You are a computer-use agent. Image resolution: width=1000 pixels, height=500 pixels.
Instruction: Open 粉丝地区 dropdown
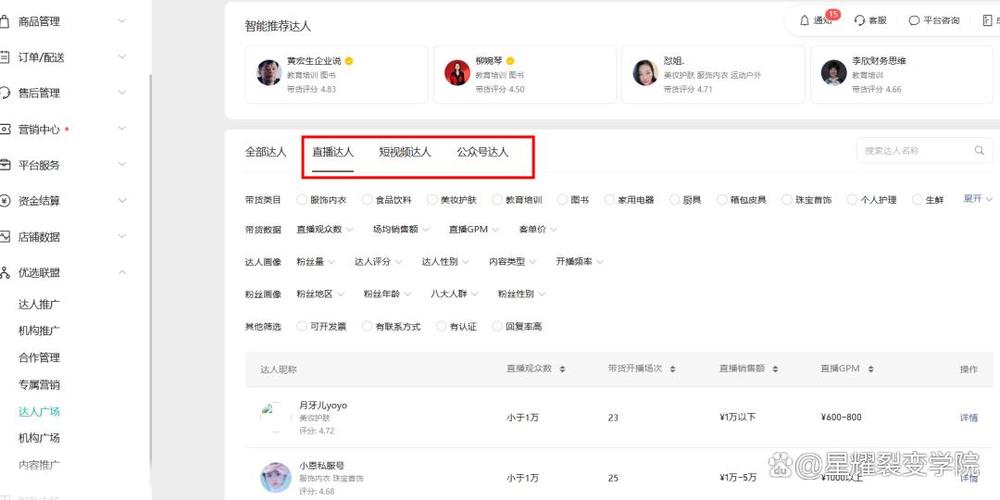tap(320, 294)
